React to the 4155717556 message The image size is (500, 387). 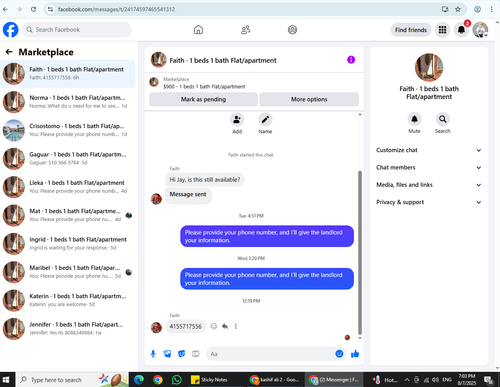tap(214, 326)
